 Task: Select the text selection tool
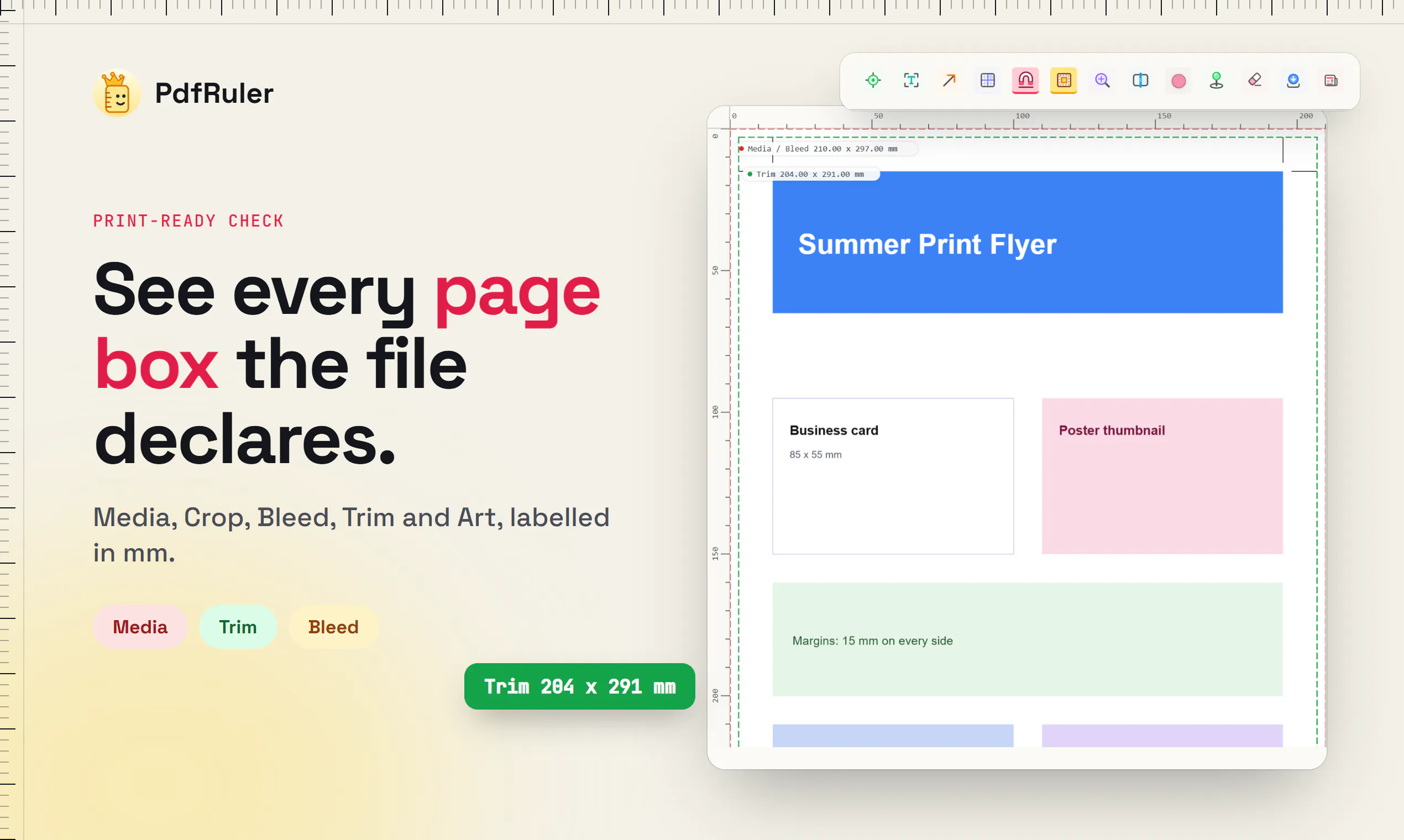(x=911, y=80)
